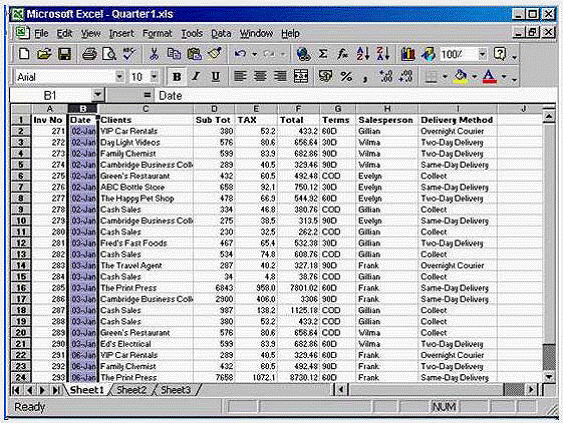
Task: Switch to the Sheet2 tab
Action: pos(131,390)
